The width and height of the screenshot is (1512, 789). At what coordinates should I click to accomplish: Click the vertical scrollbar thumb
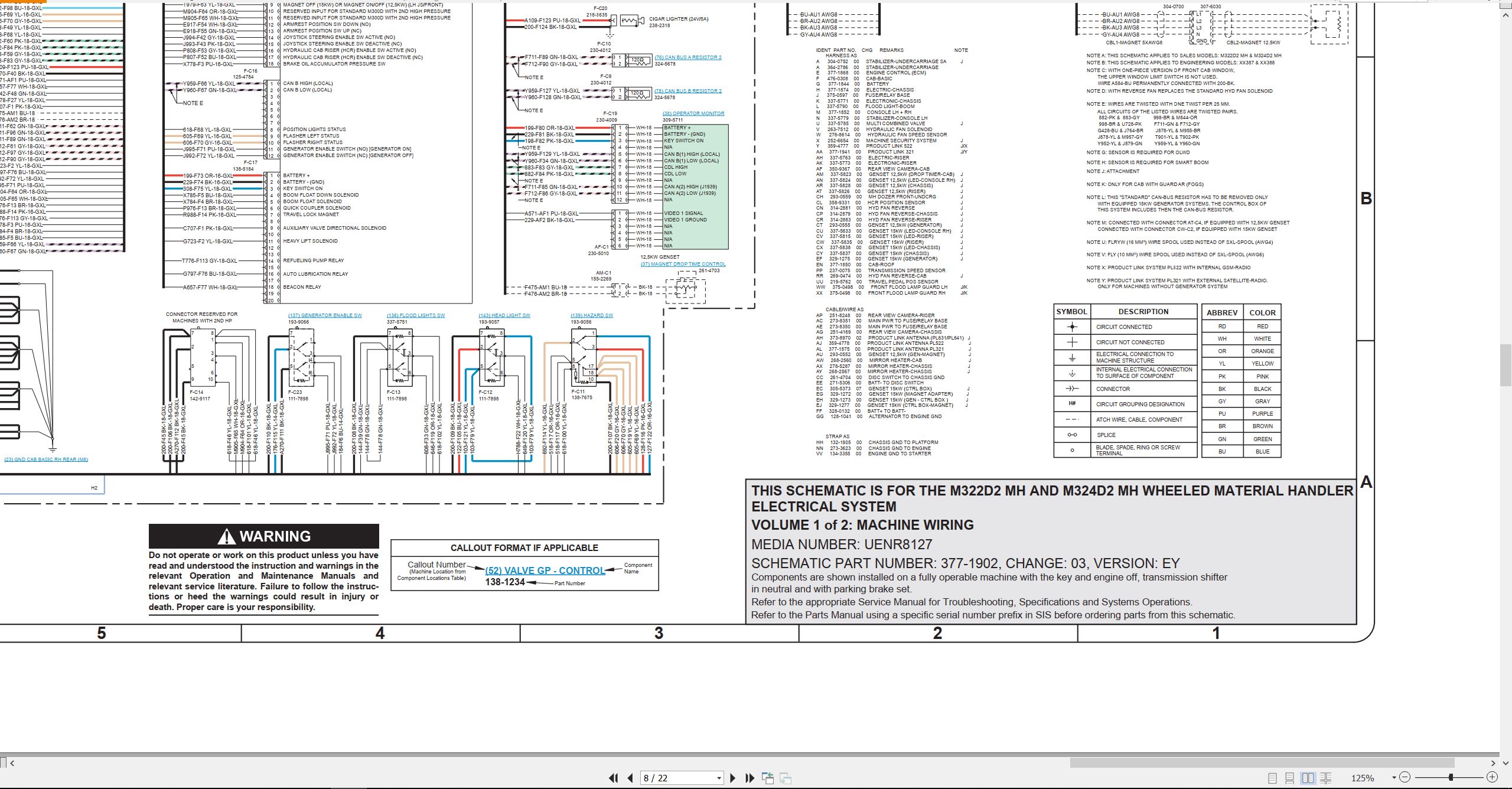[x=1506, y=365]
